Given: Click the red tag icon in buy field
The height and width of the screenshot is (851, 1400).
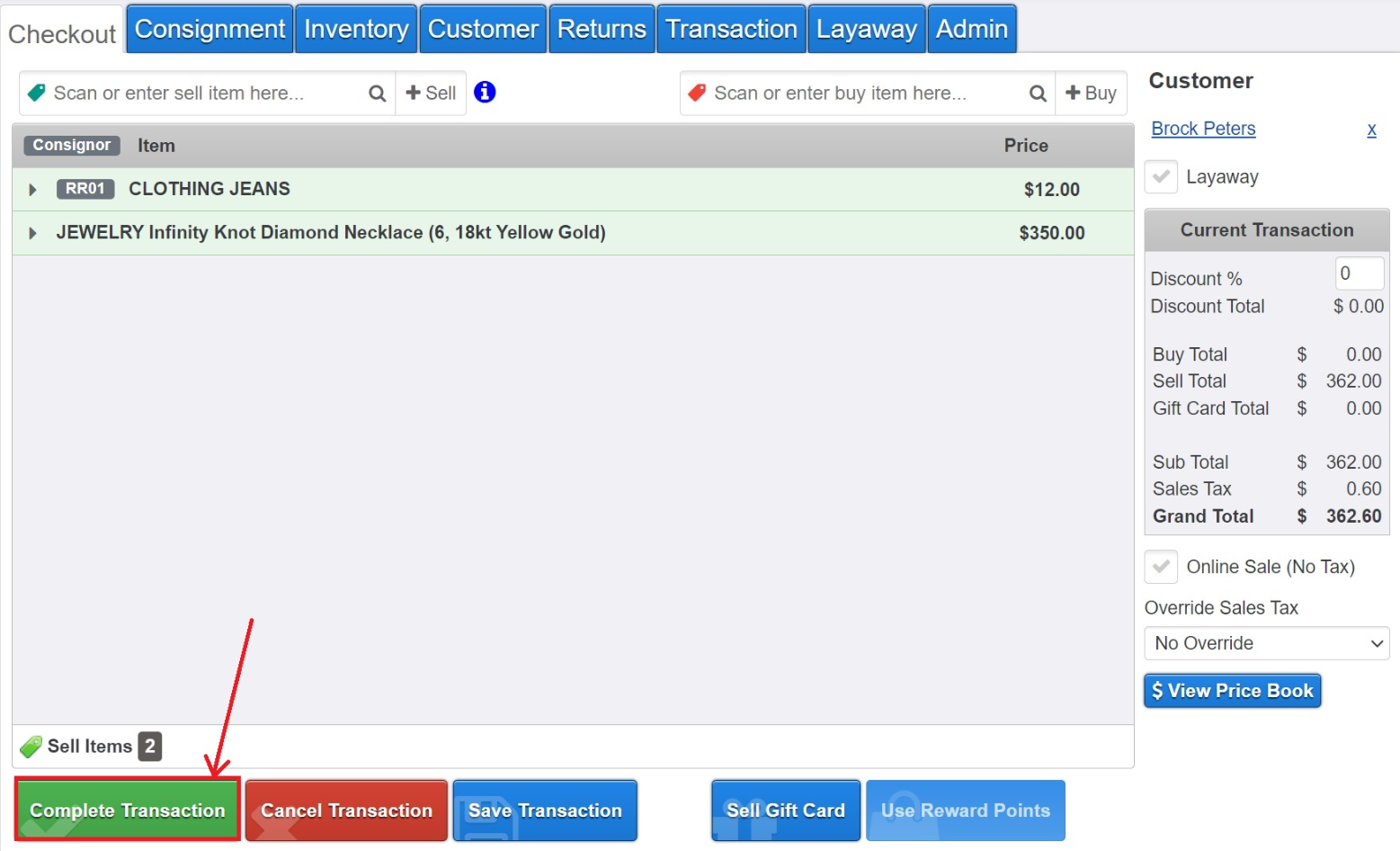Looking at the screenshot, I should click(x=698, y=92).
